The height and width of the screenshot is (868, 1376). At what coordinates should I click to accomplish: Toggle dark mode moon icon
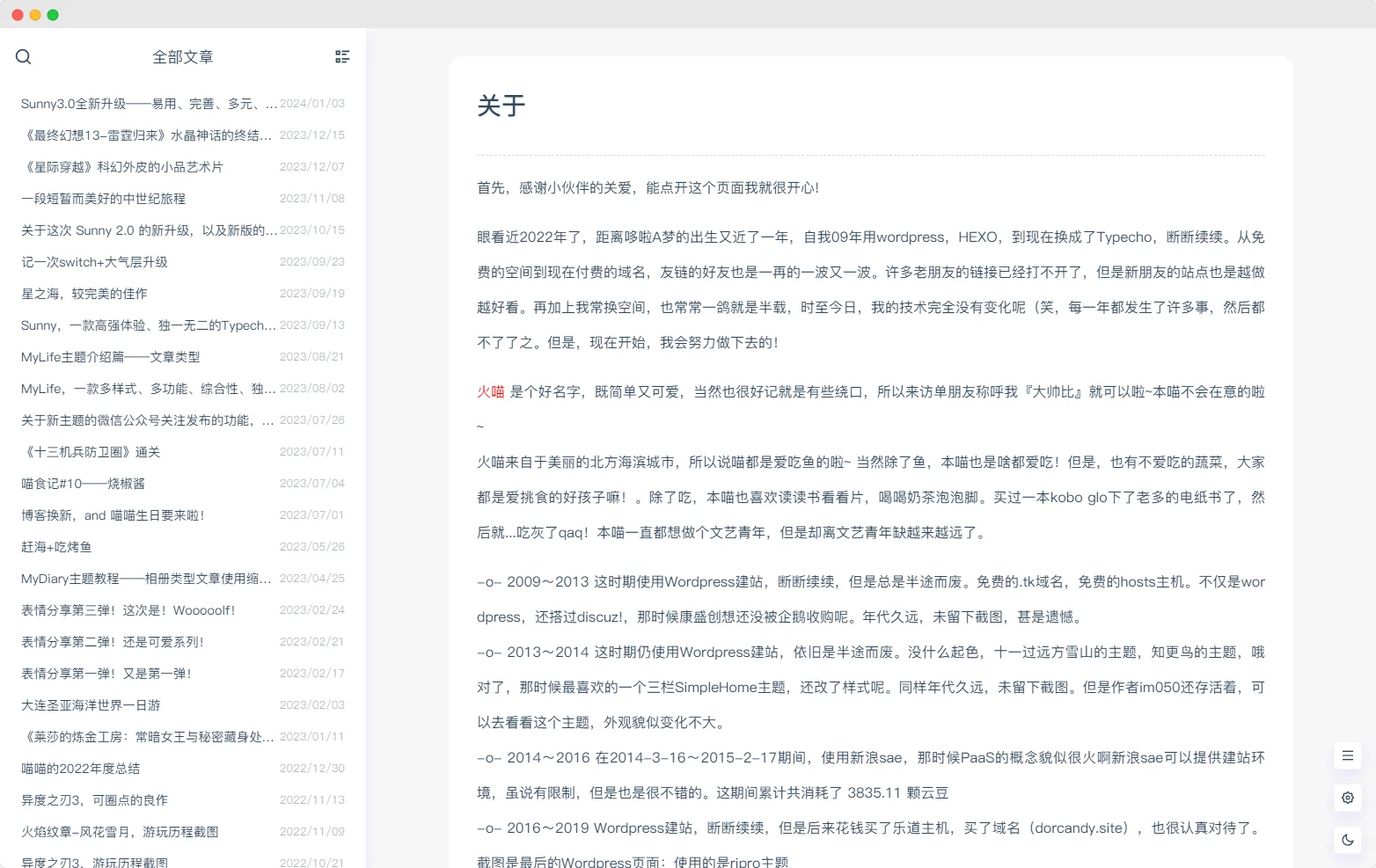[x=1348, y=840]
